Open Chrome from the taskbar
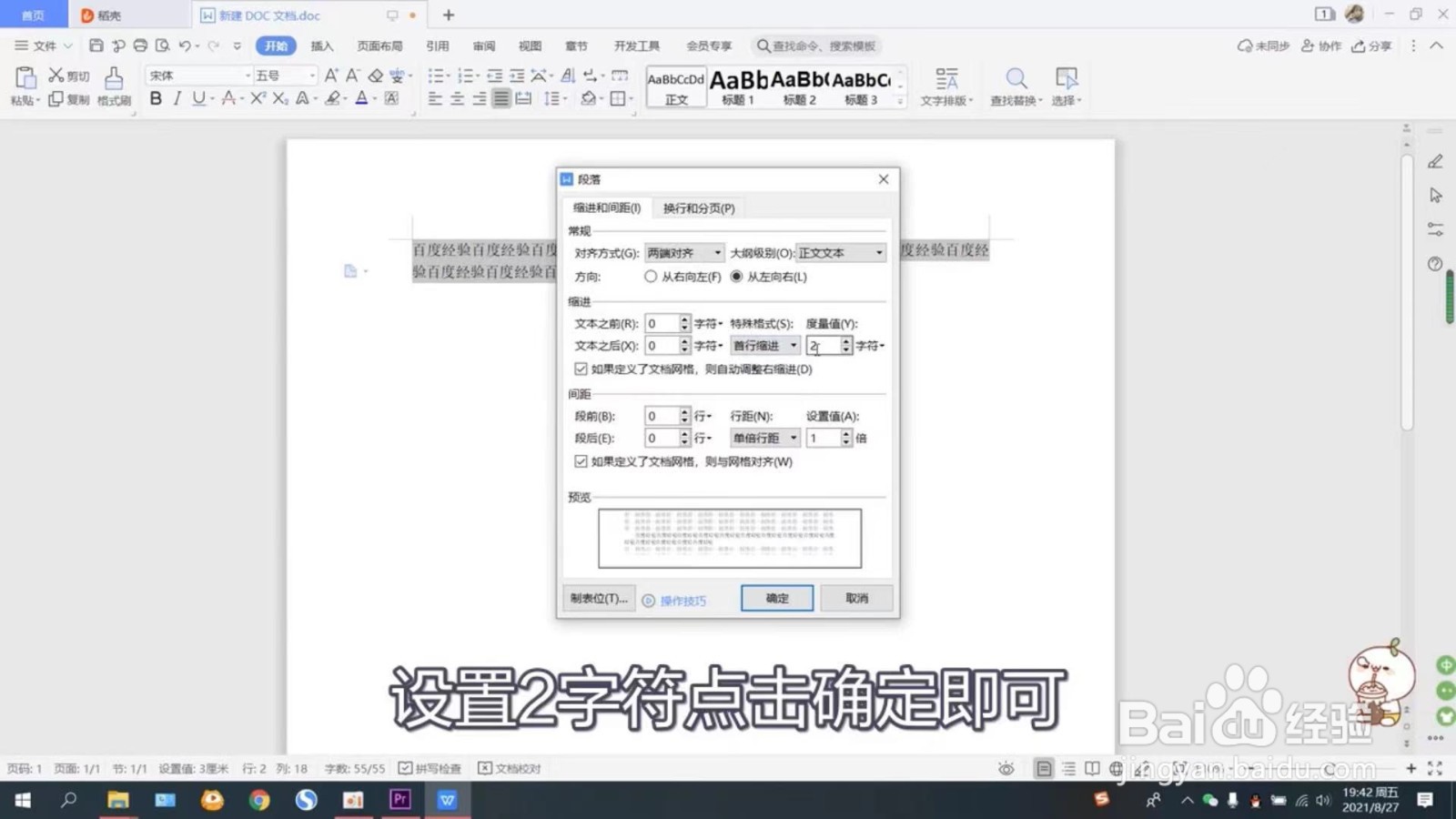Screen dimensions: 1456x819 click(x=259, y=800)
